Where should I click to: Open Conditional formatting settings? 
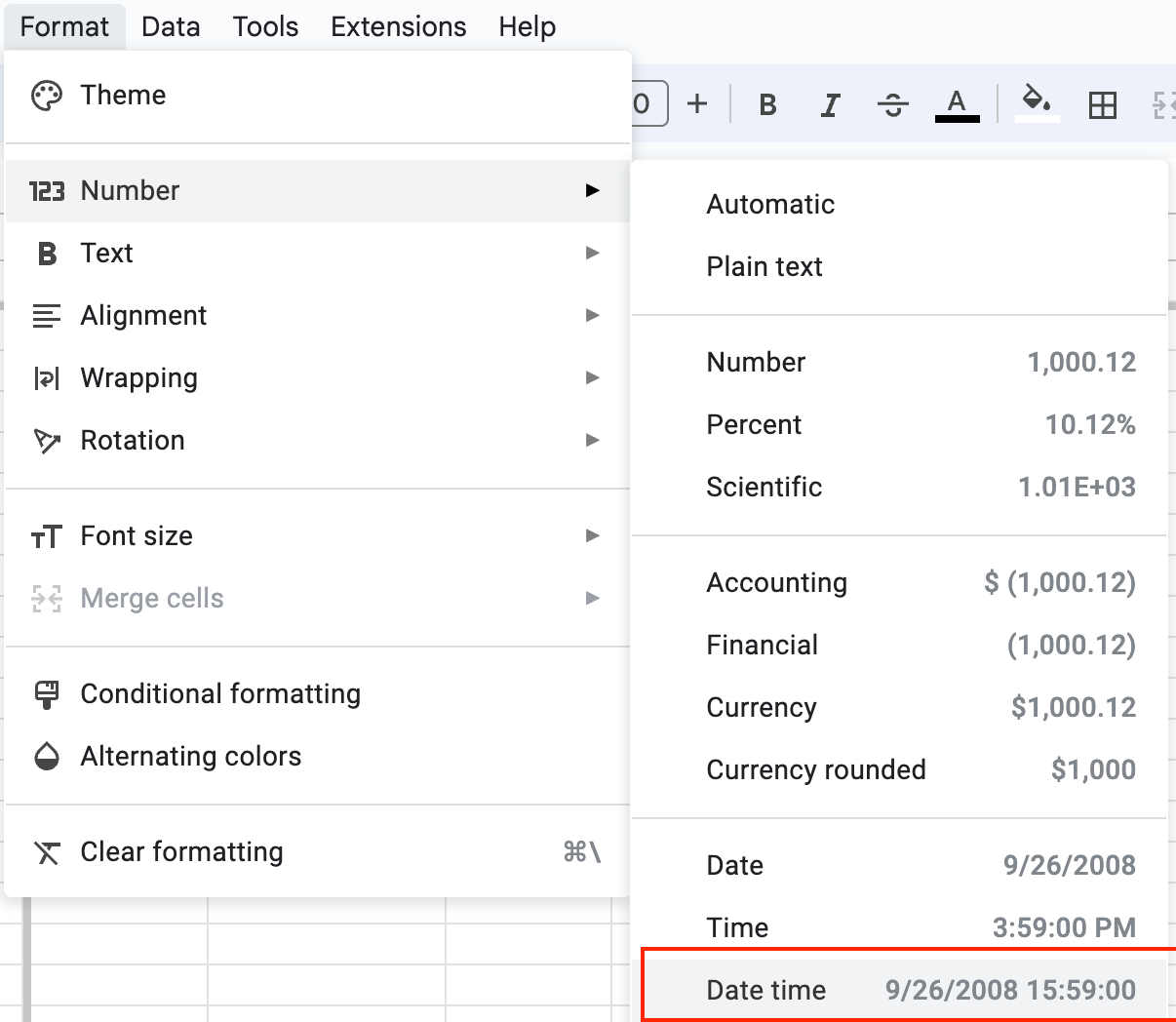[220, 693]
